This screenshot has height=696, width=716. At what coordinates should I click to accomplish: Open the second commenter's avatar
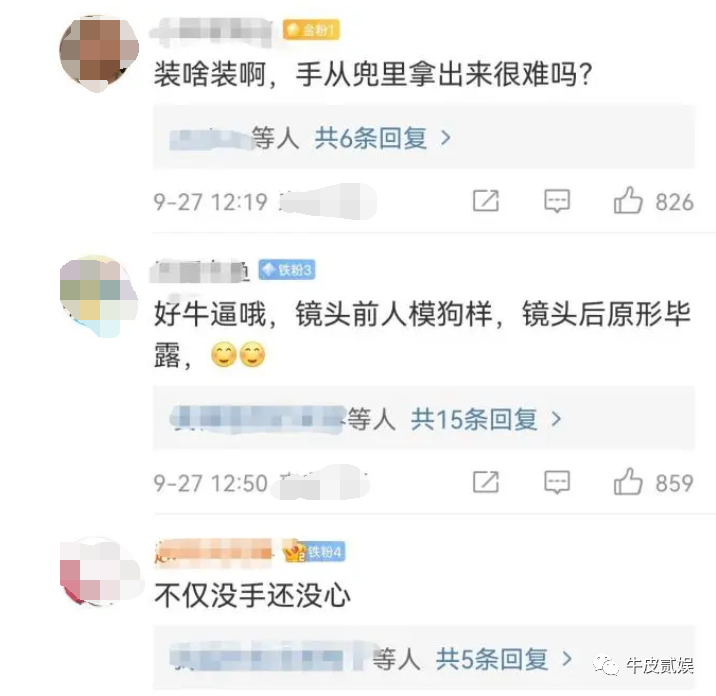pyautogui.click(x=99, y=297)
